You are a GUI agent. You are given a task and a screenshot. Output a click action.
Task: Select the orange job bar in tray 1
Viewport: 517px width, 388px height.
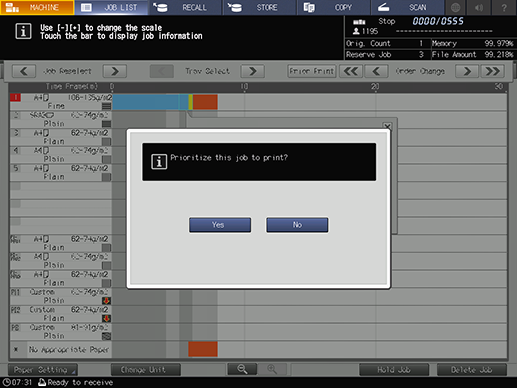[205, 102]
